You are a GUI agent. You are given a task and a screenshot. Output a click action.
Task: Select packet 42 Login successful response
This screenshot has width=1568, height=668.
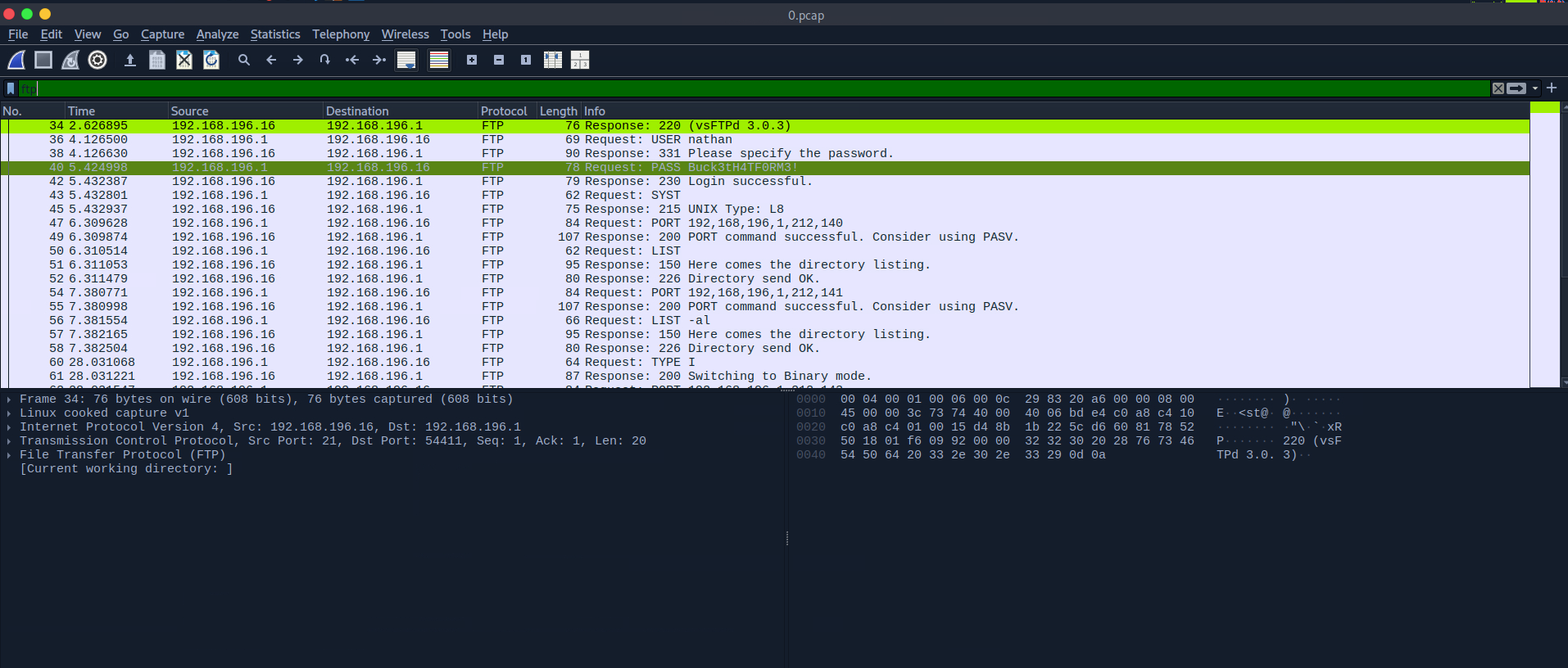point(765,182)
